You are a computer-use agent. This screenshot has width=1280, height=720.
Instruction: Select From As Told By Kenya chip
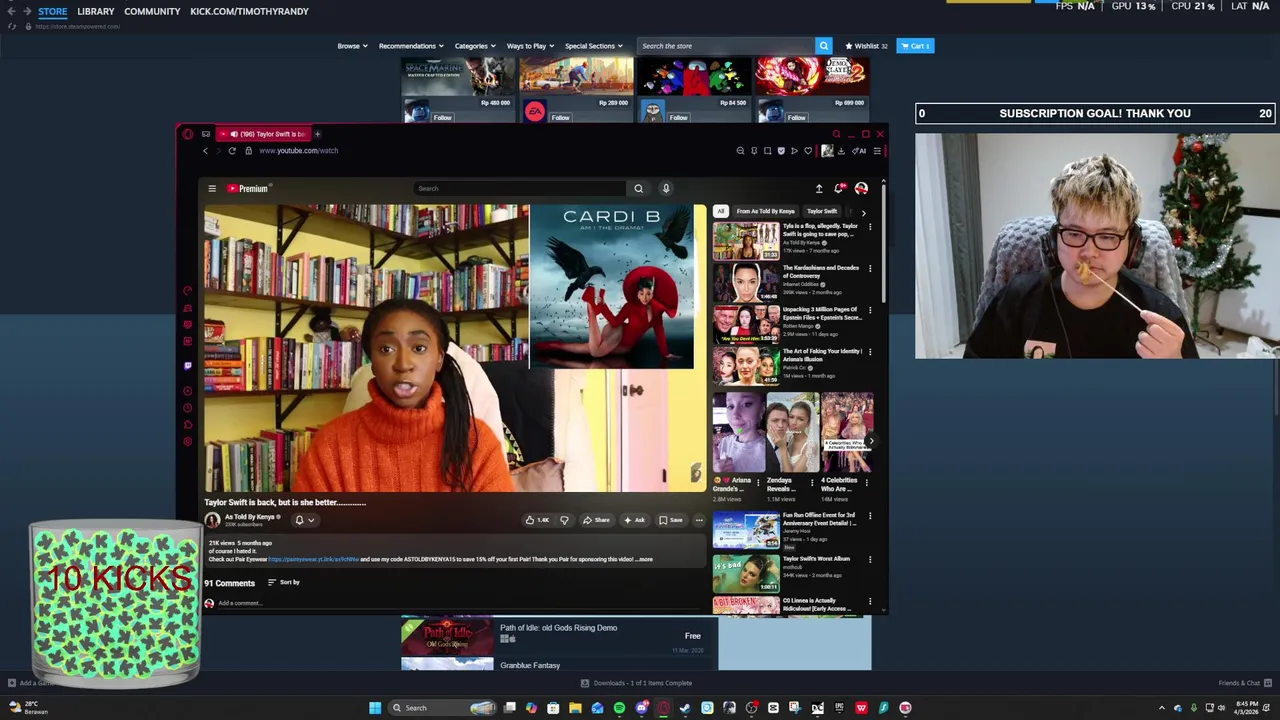pos(766,211)
